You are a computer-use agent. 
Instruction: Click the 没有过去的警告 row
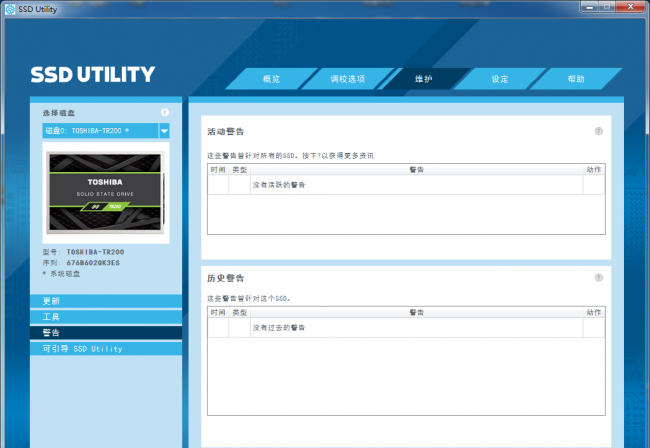pyautogui.click(x=406, y=328)
